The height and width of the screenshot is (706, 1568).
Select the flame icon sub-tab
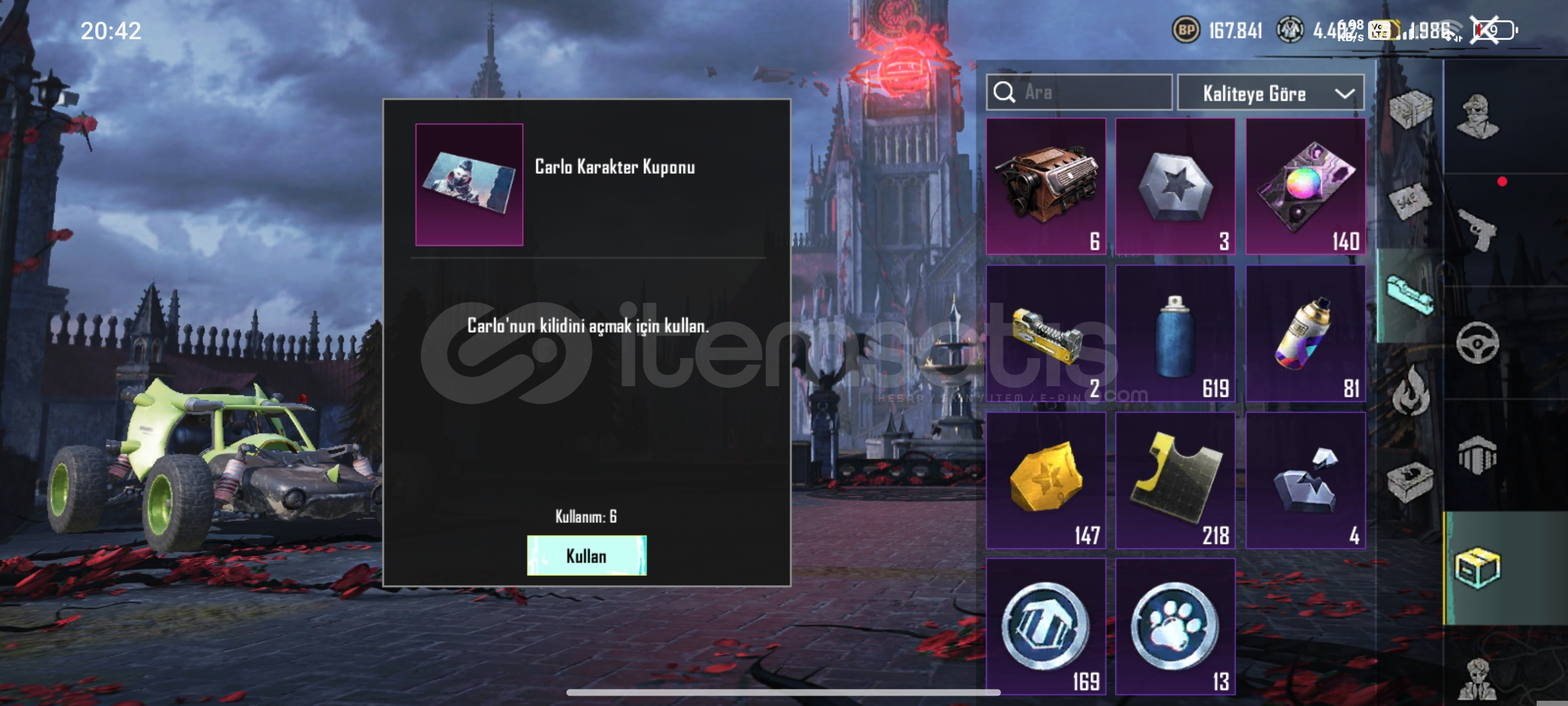pyautogui.click(x=1411, y=391)
